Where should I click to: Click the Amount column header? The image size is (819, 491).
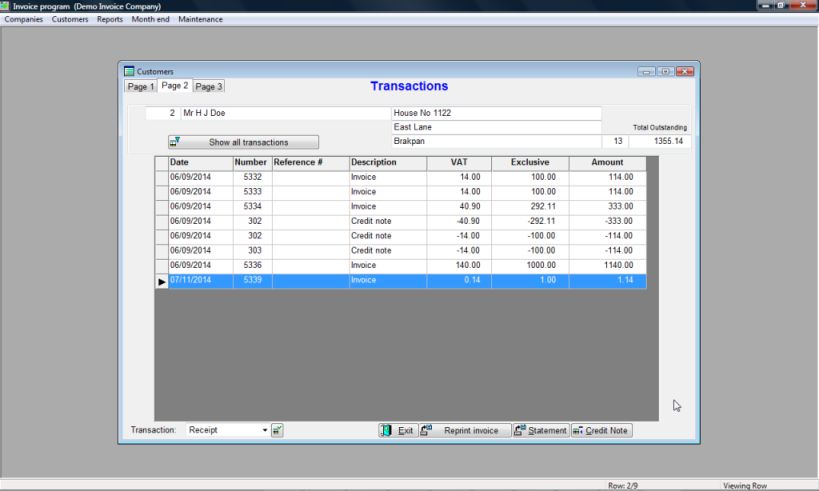click(x=607, y=162)
